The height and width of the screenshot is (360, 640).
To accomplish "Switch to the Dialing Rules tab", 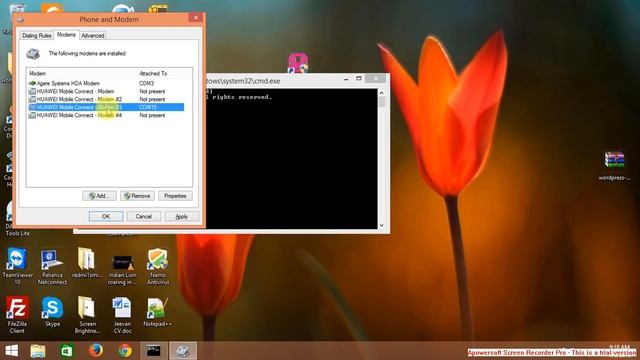I will tap(37, 36).
